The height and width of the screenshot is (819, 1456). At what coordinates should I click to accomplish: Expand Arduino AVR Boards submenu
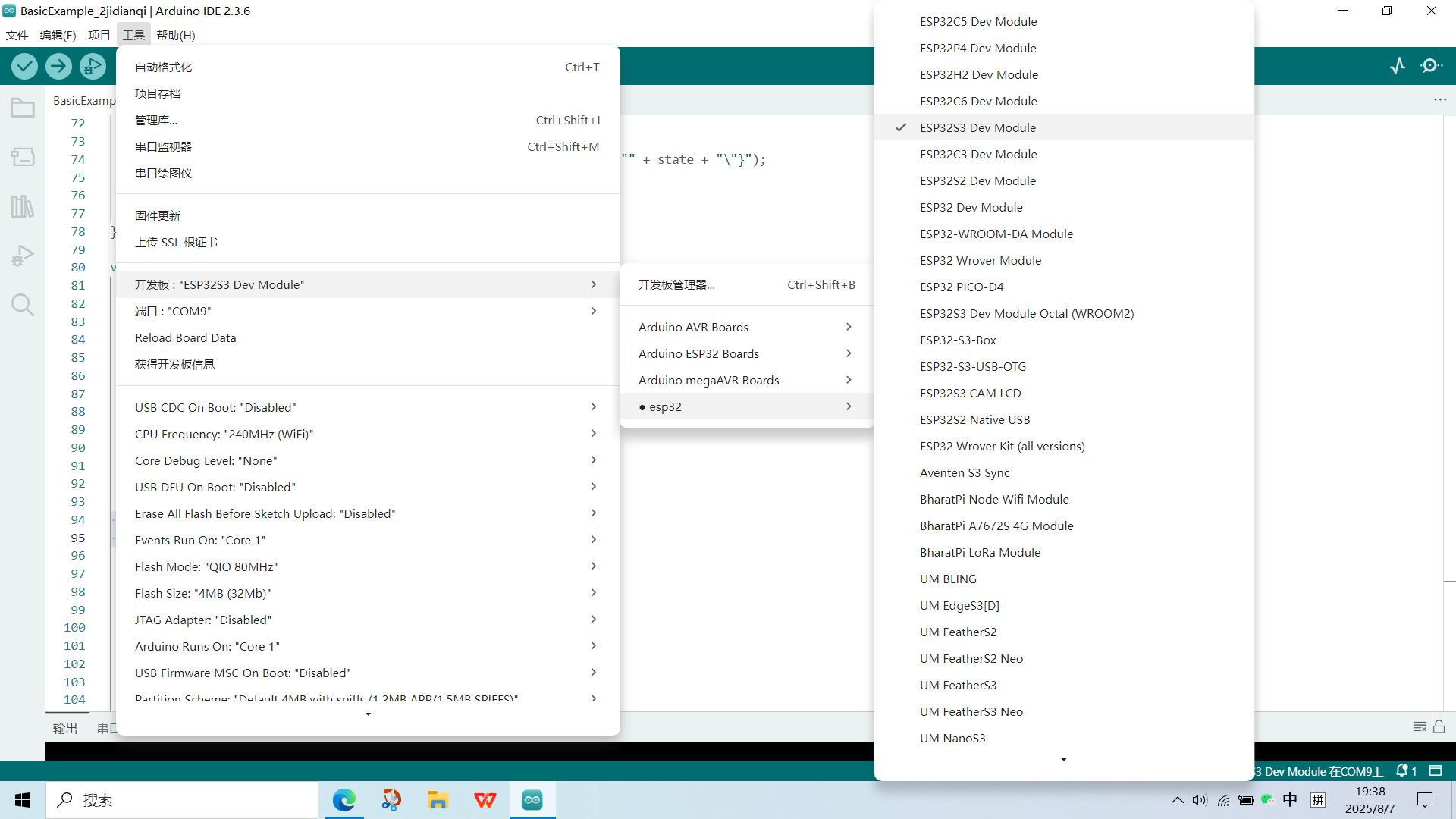(747, 327)
